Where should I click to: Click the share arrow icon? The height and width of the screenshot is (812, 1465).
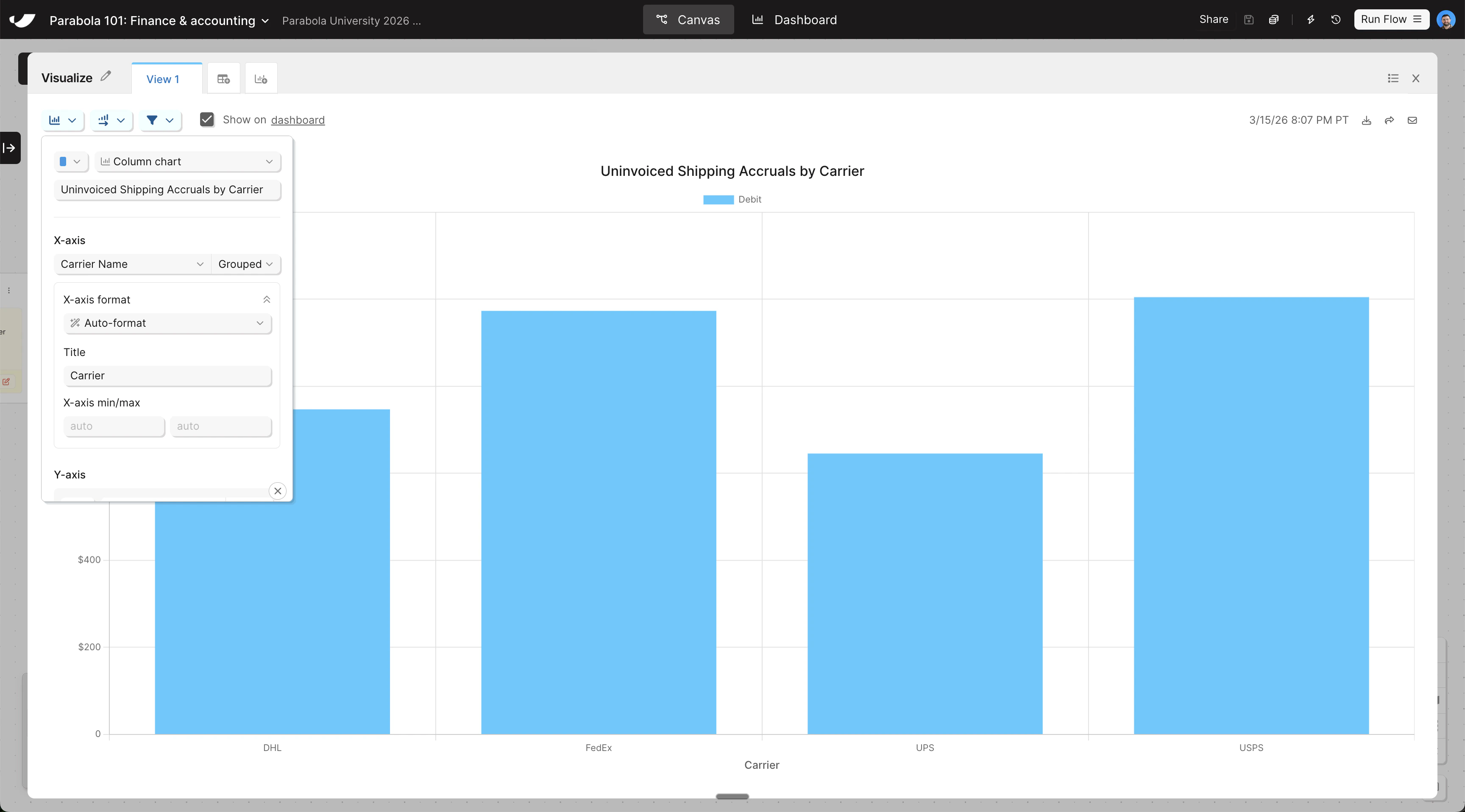1390,120
